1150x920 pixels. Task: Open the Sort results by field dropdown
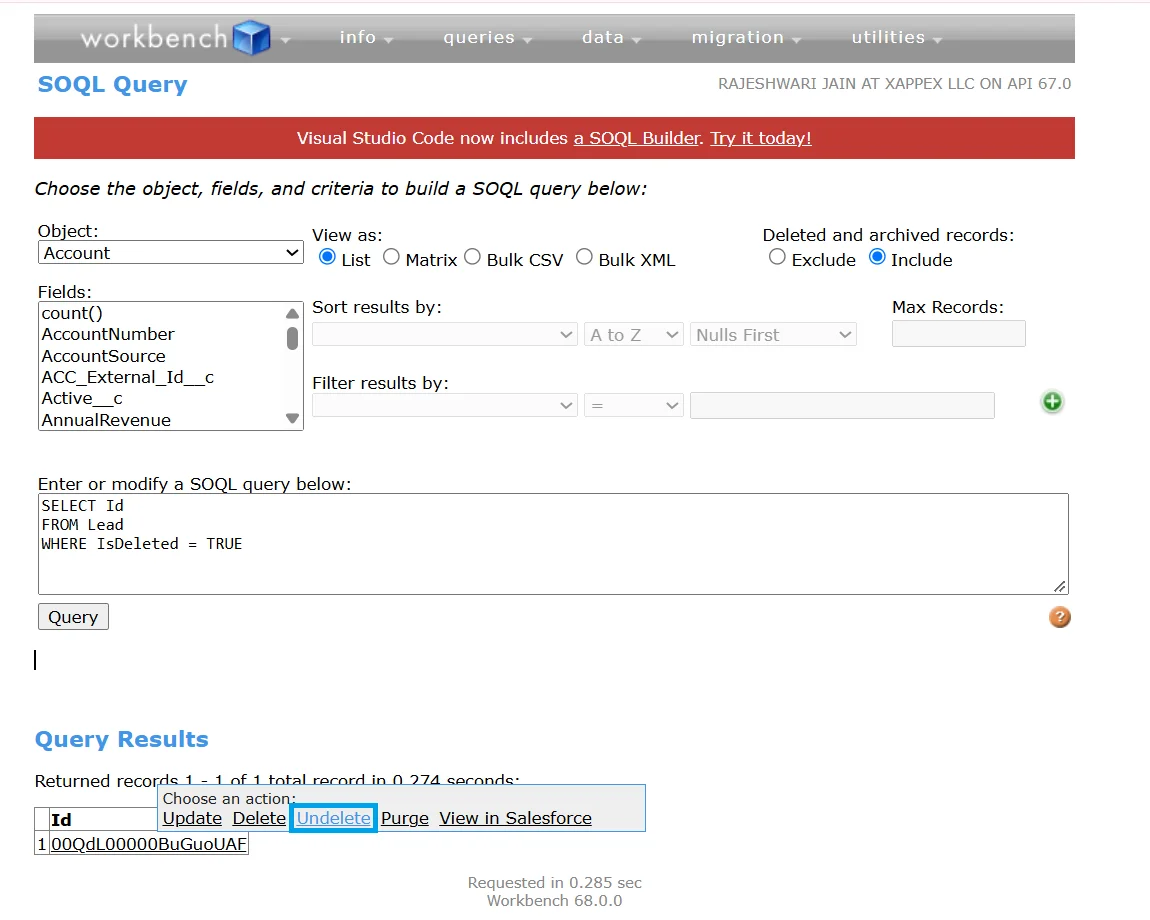[444, 335]
